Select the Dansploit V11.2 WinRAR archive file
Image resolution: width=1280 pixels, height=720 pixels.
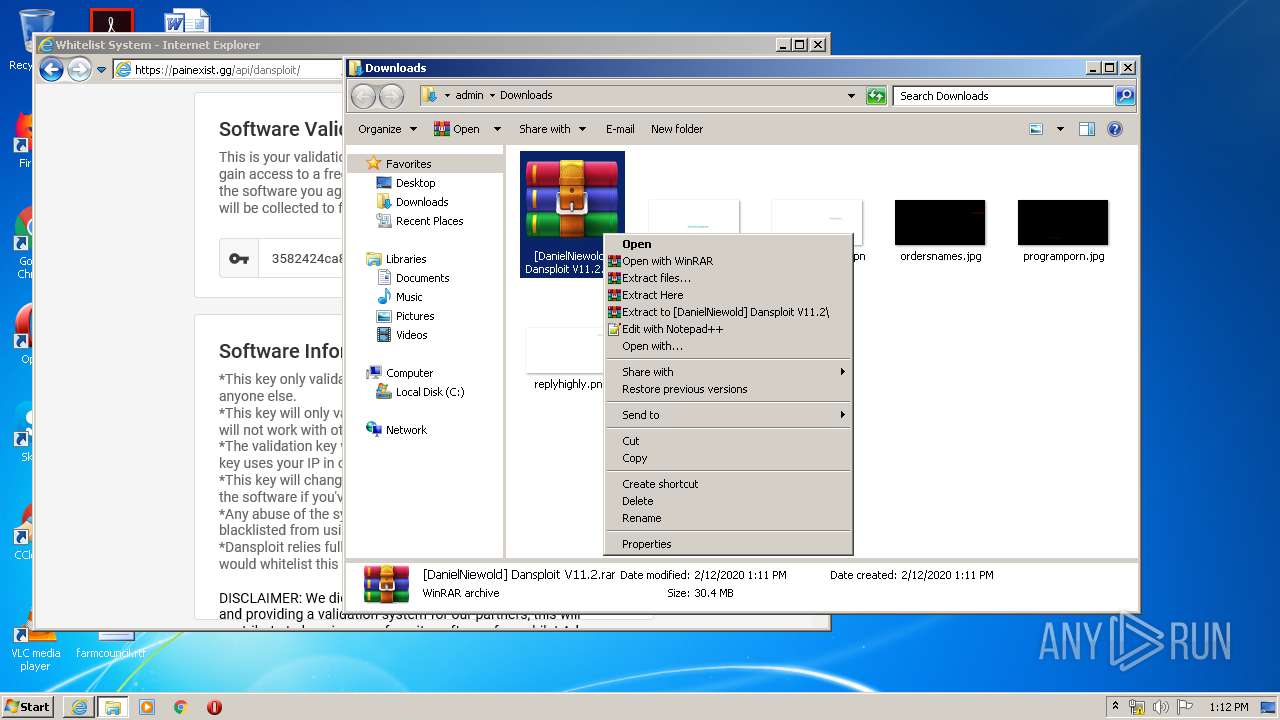(572, 214)
